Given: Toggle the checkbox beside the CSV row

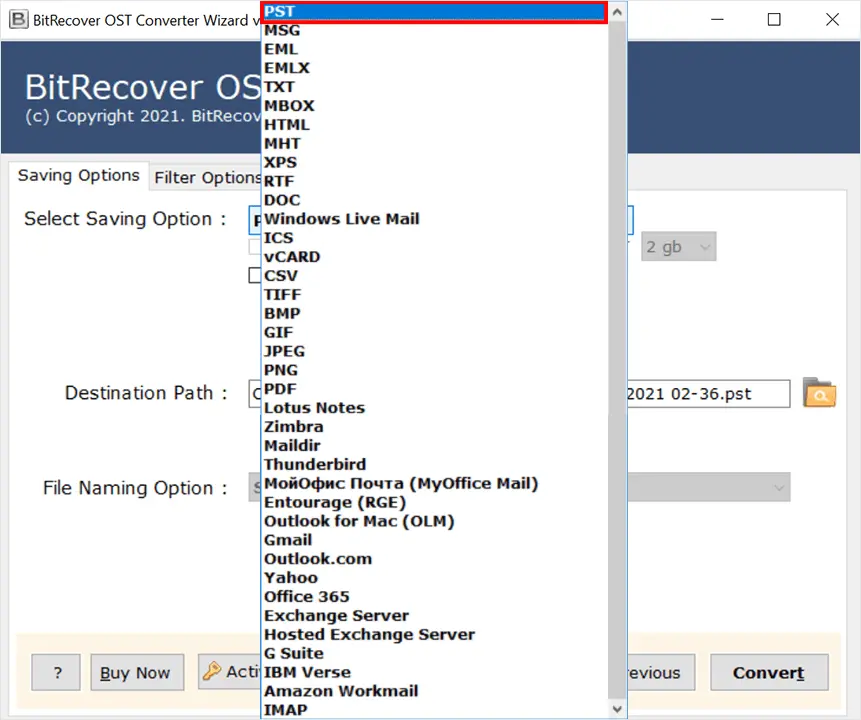Looking at the screenshot, I should click(x=253, y=275).
